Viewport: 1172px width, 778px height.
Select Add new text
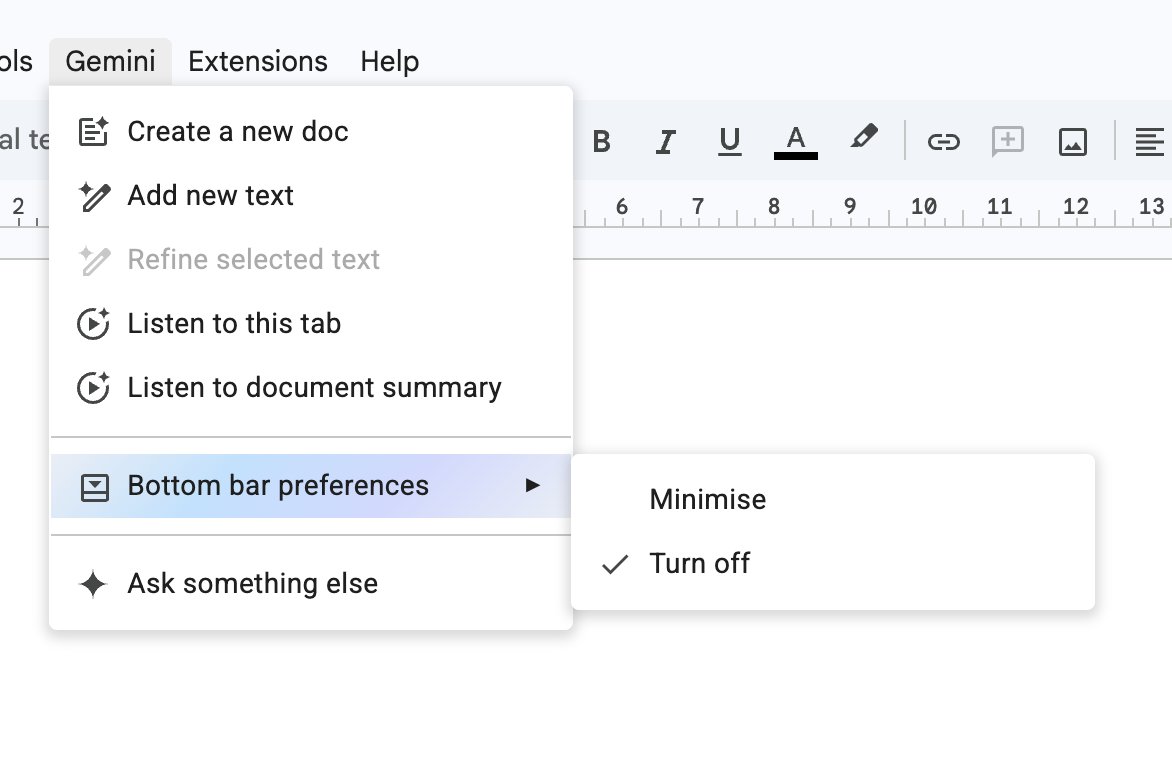tap(311, 196)
